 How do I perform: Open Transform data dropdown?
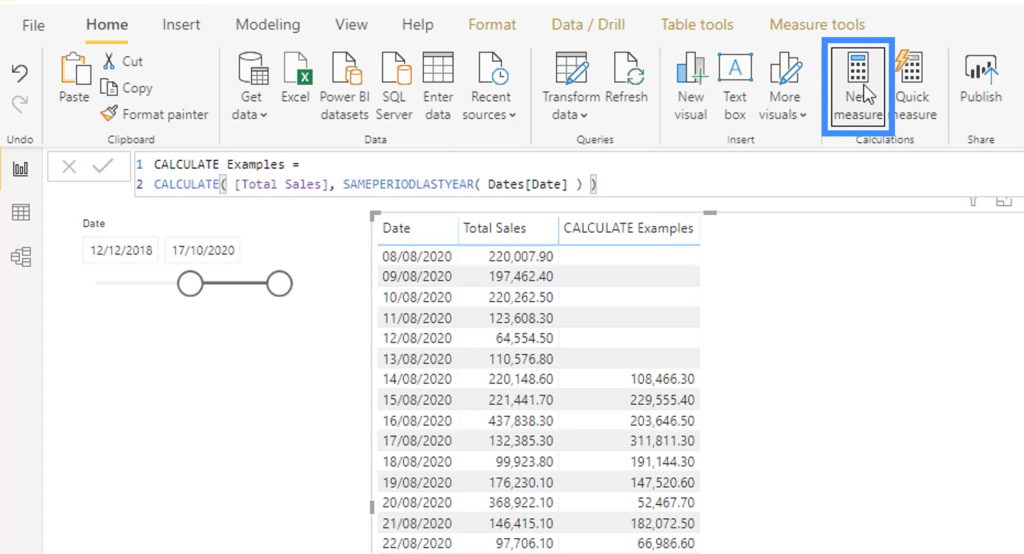(571, 87)
